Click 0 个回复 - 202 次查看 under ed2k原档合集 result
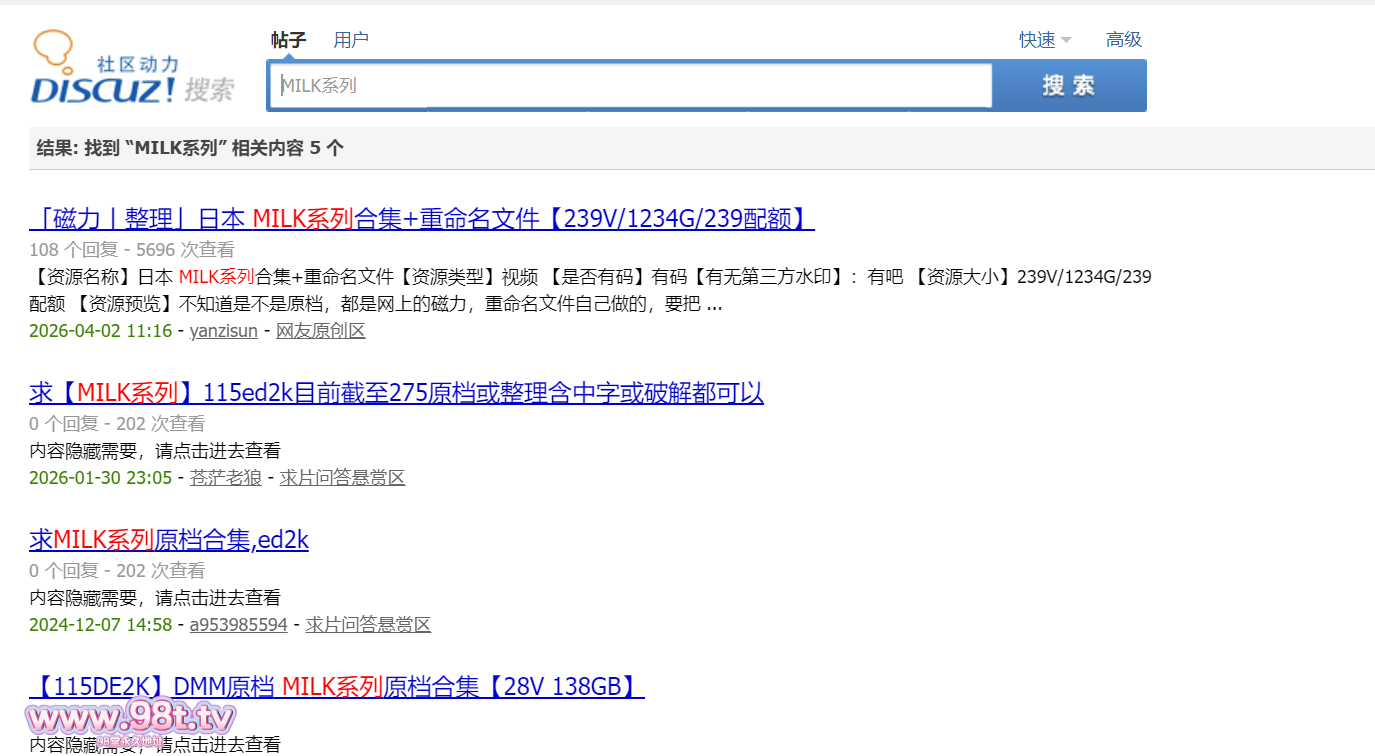This screenshot has width=1375, height=756. (117, 571)
